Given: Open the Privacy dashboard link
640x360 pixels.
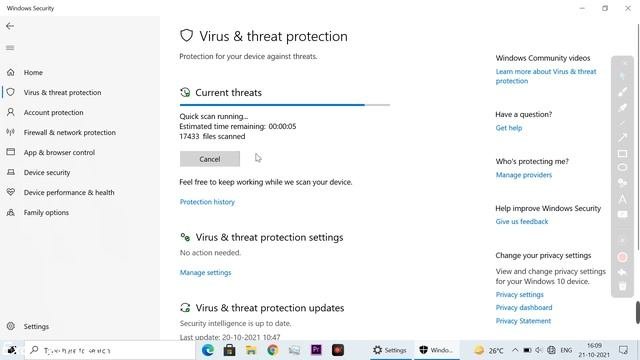Looking at the screenshot, I should (524, 307).
